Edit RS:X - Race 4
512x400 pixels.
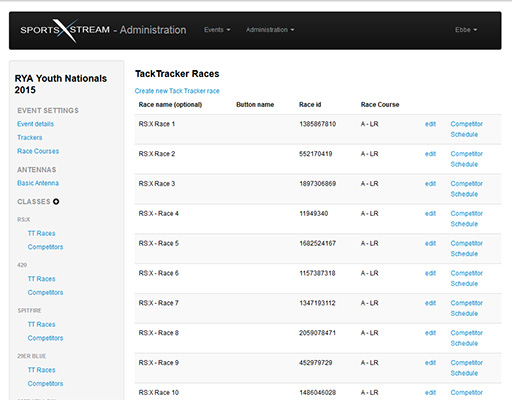point(430,214)
